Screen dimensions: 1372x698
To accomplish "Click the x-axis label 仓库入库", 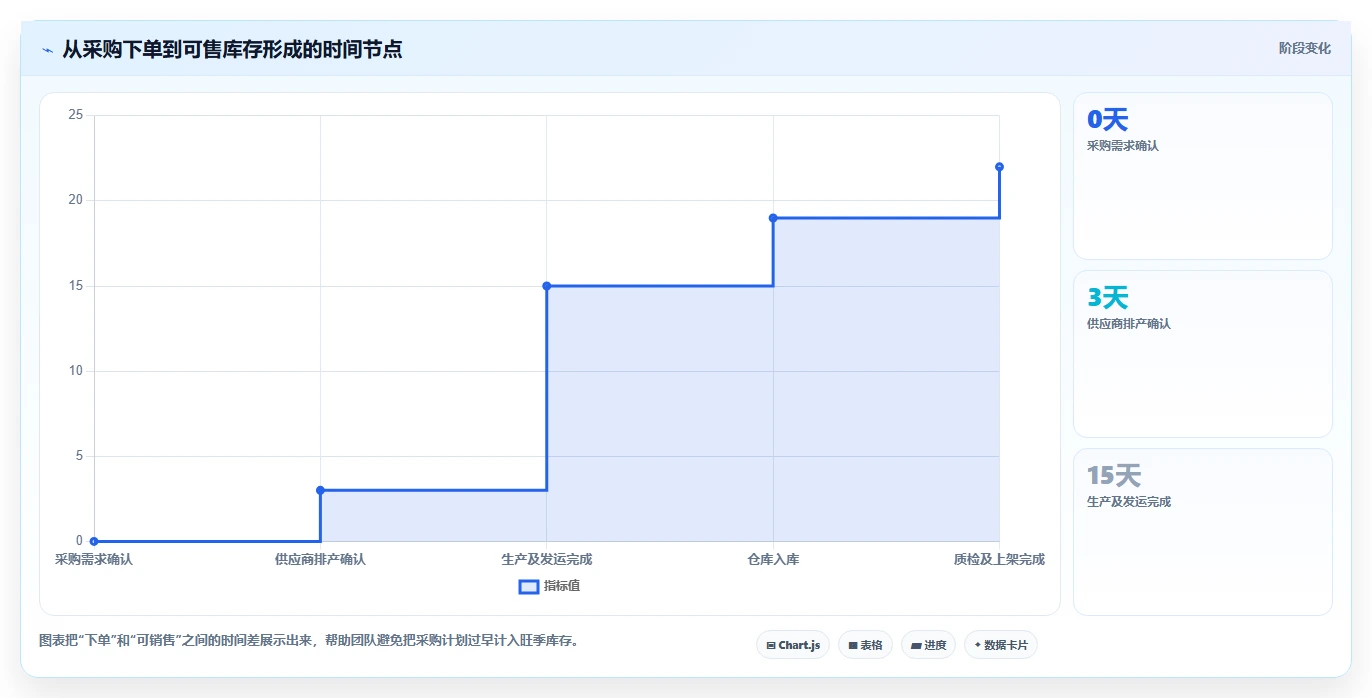I will click(773, 559).
